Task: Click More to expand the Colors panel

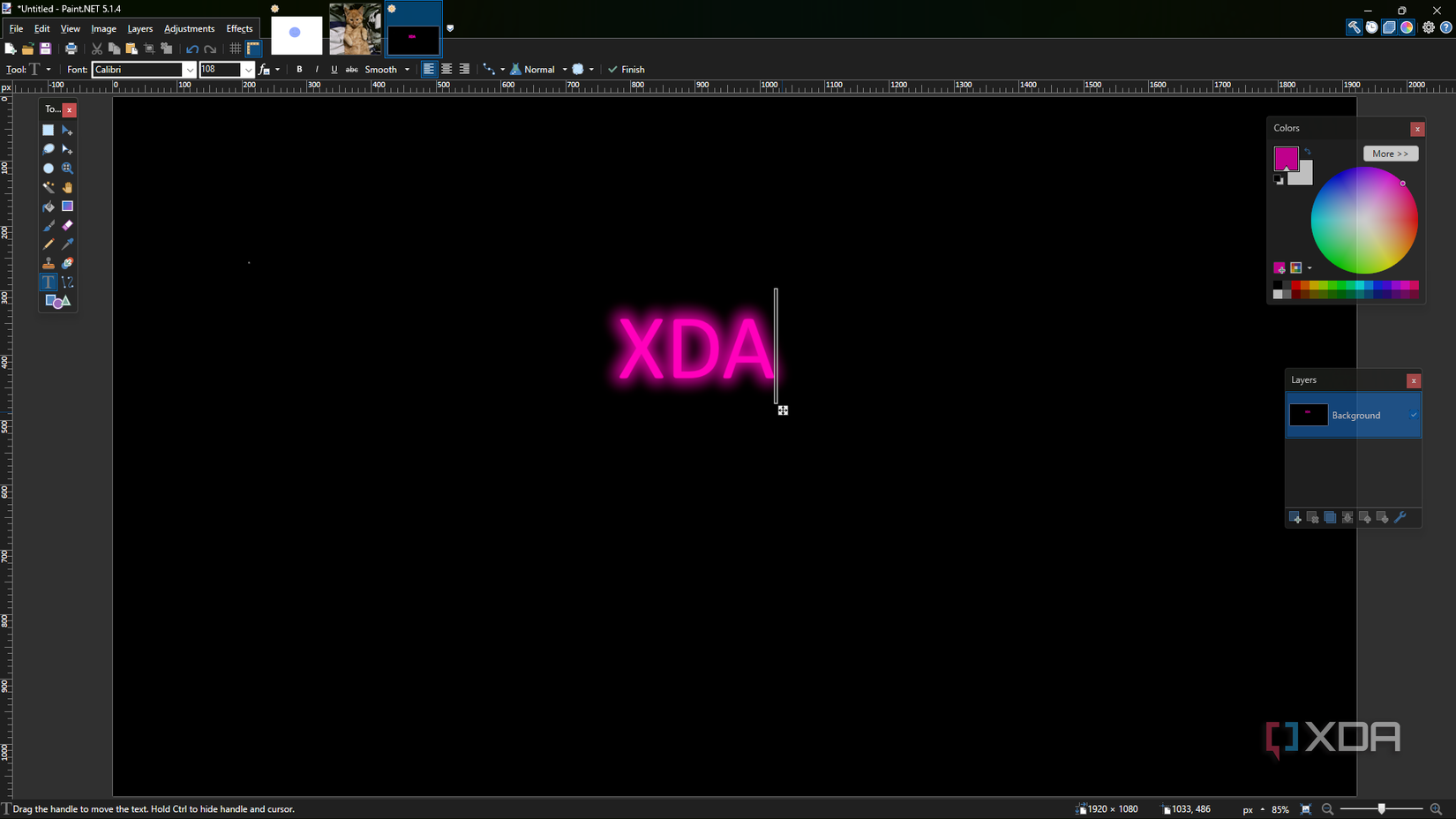Action: point(1391,153)
